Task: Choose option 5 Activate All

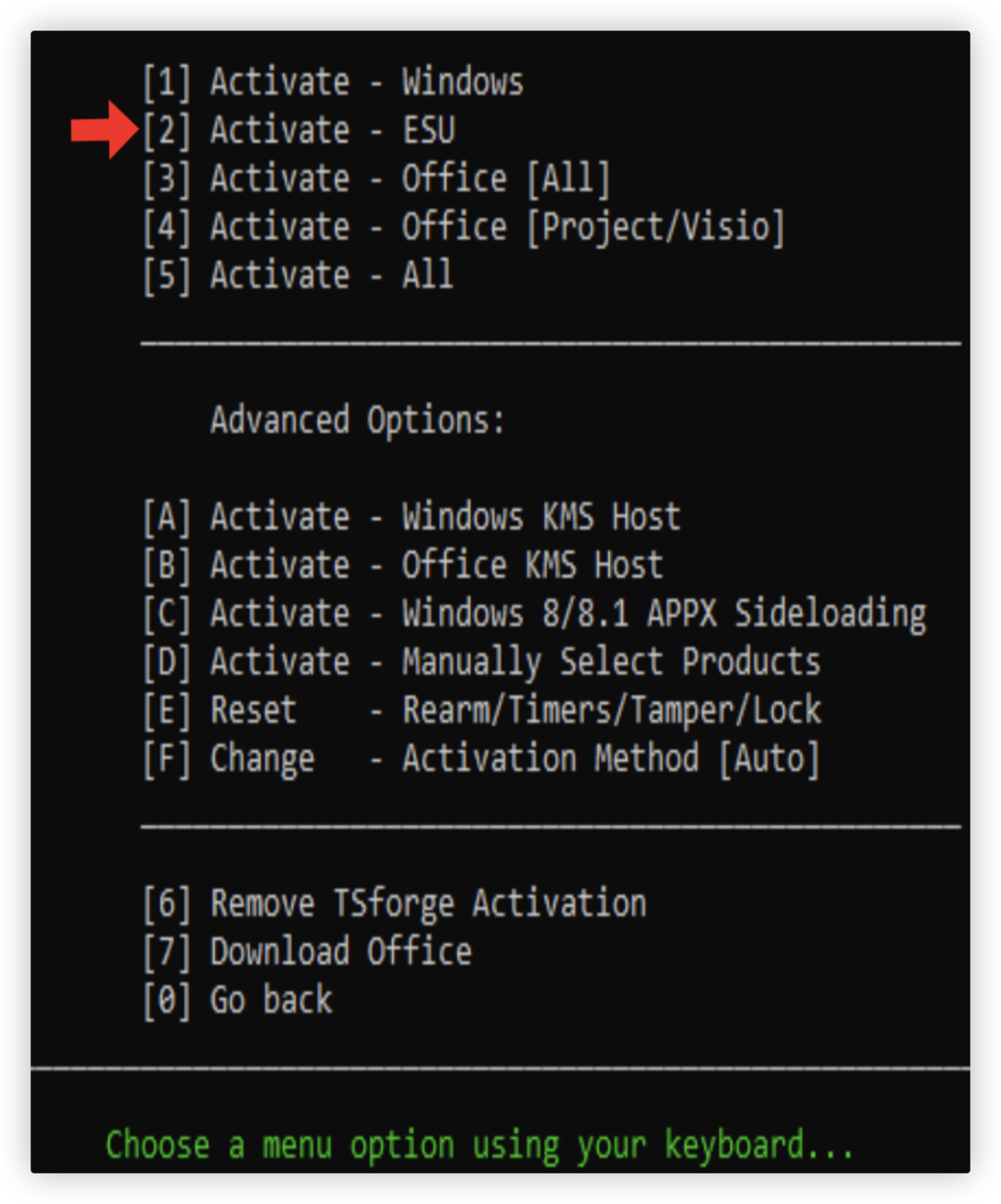Action: coord(298,275)
